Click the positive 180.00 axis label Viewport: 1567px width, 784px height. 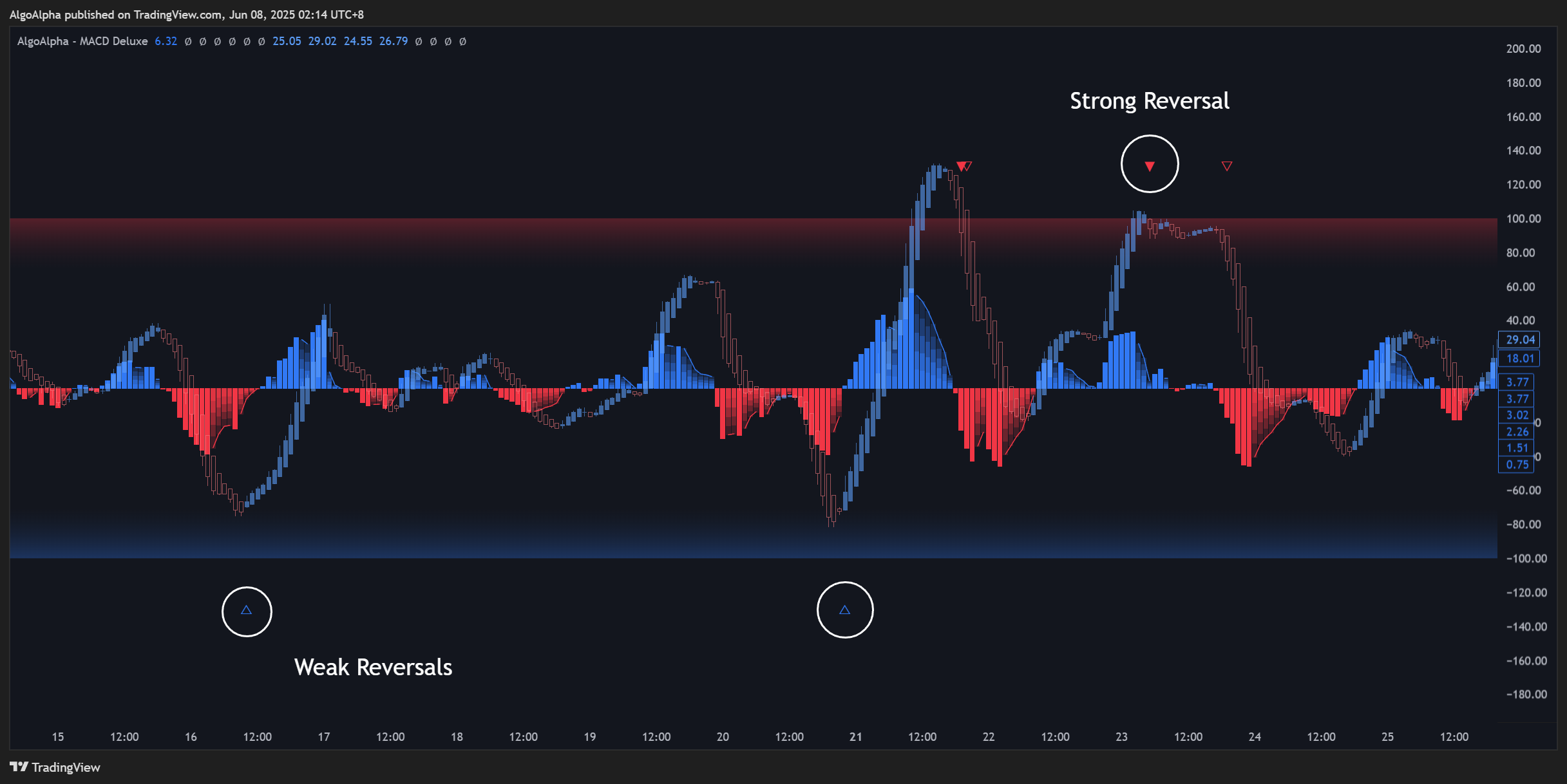point(1523,83)
